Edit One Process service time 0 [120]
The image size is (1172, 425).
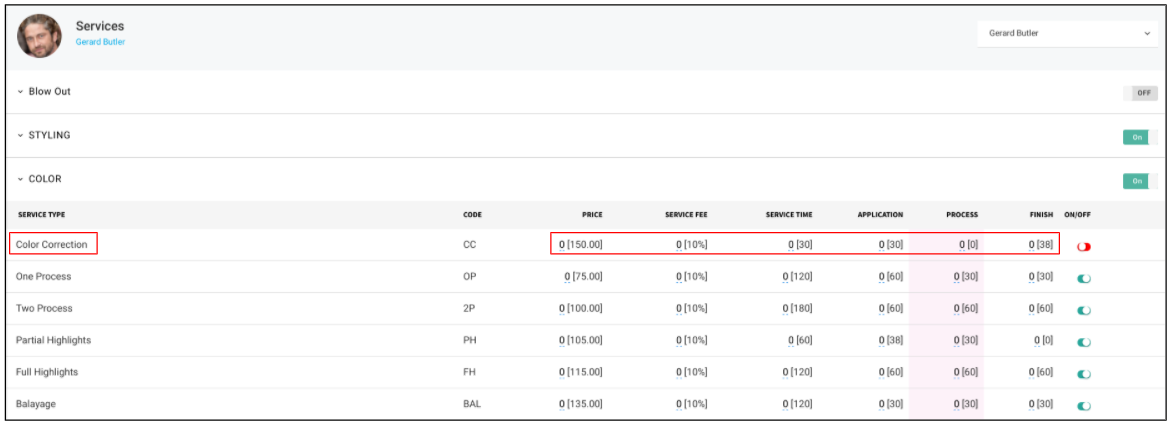[x=798, y=276]
